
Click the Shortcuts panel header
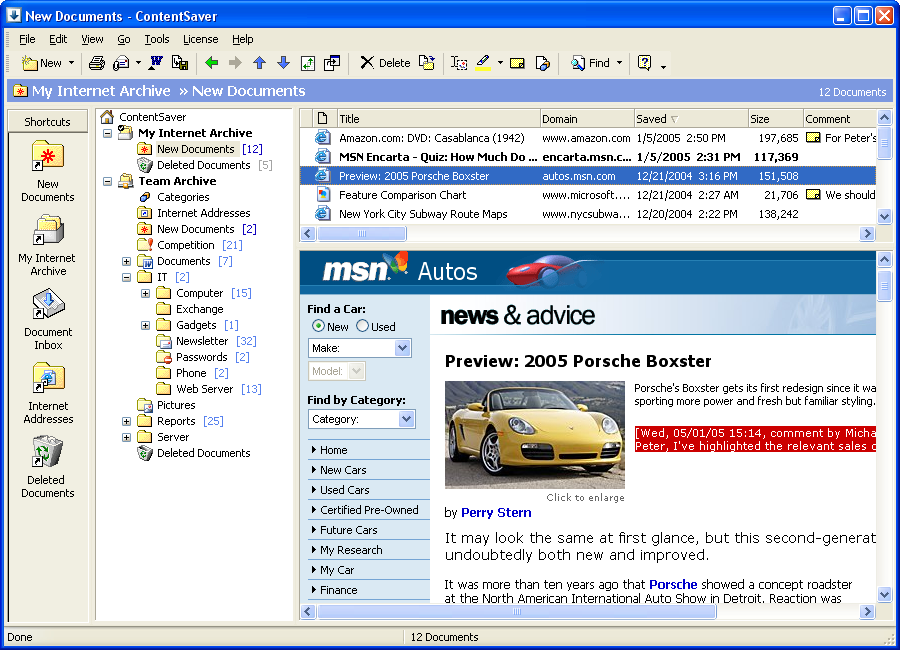48,122
